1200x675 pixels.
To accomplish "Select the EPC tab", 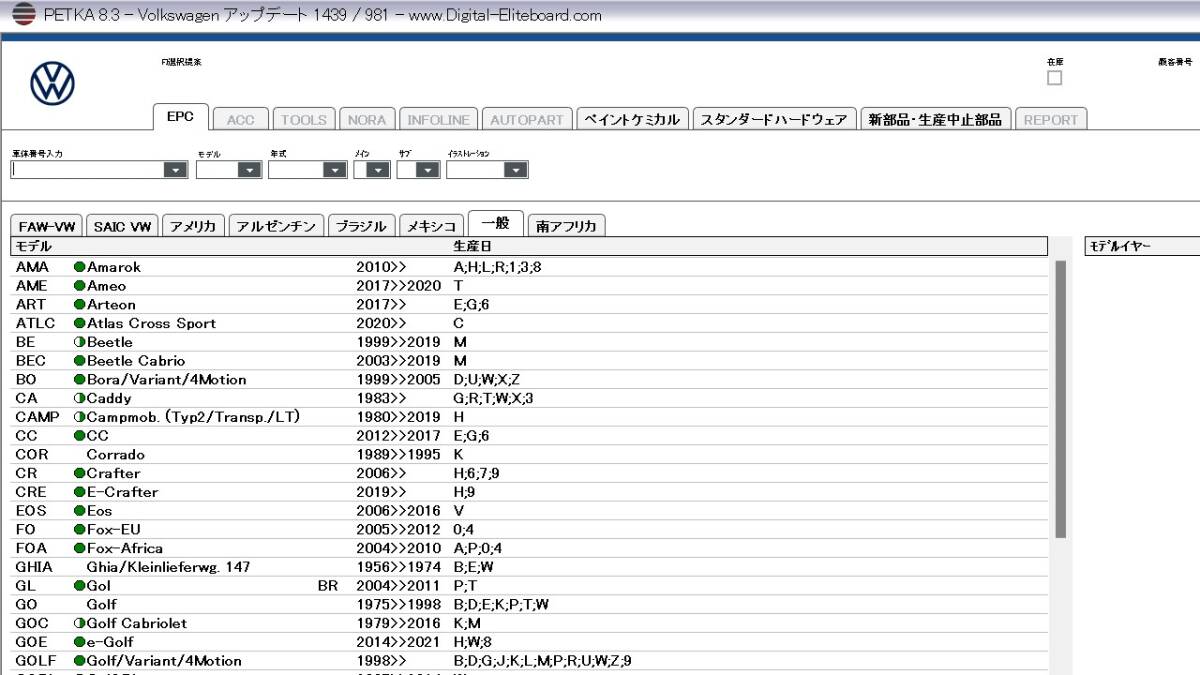I will click(x=180, y=117).
